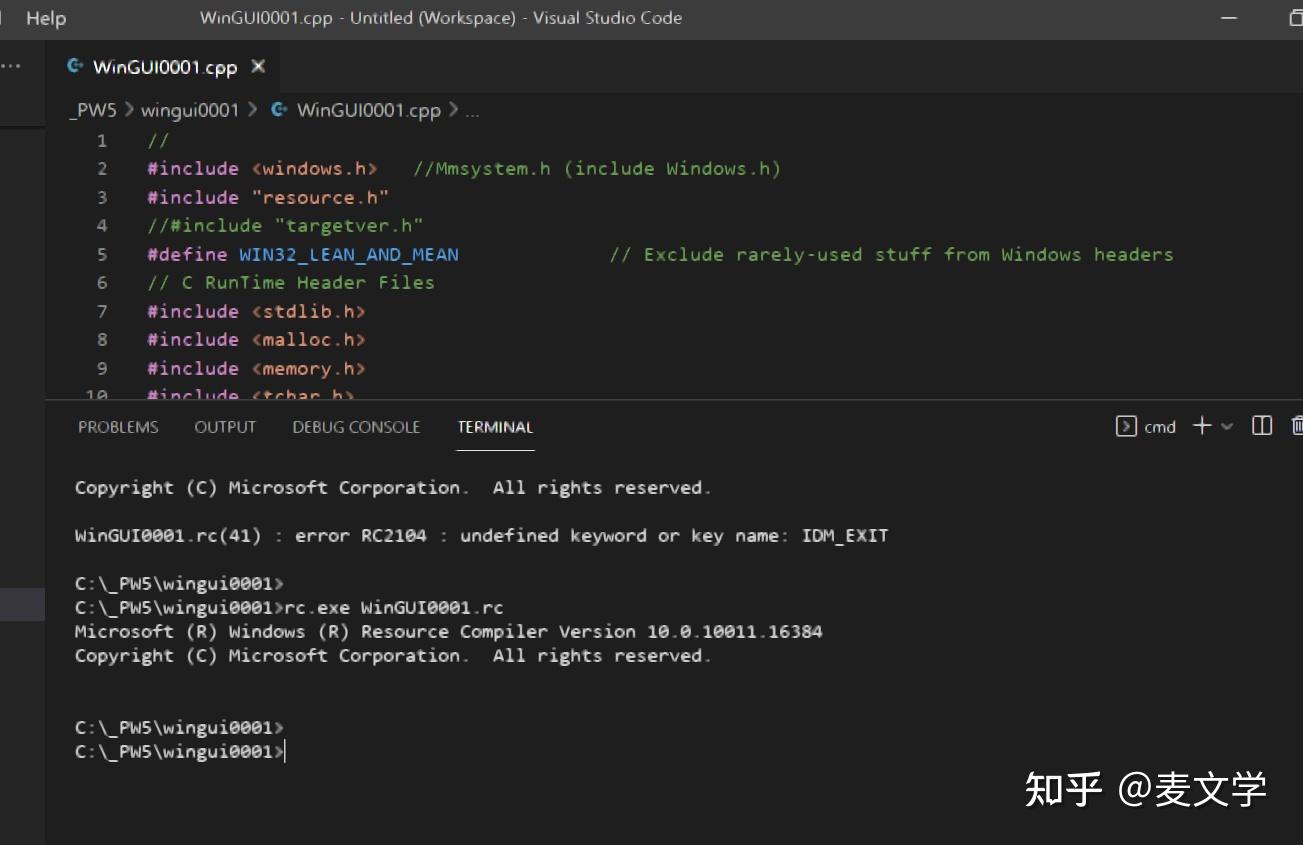The image size is (1303, 845).
Task: Open the PROBLEMS panel
Action: (x=118, y=426)
